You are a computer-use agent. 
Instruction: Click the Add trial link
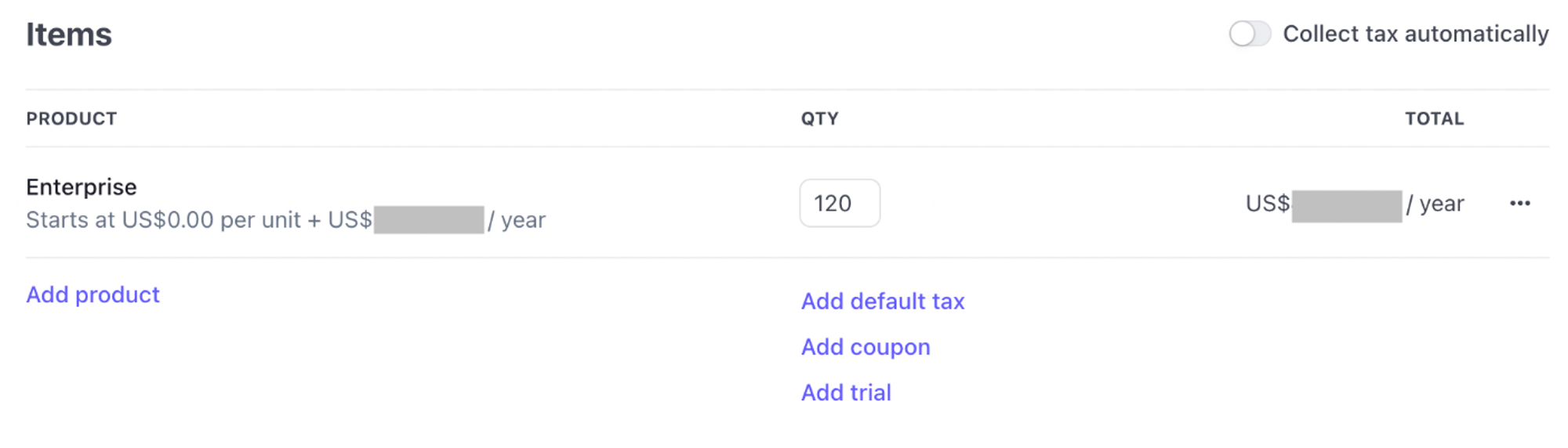pos(845,392)
